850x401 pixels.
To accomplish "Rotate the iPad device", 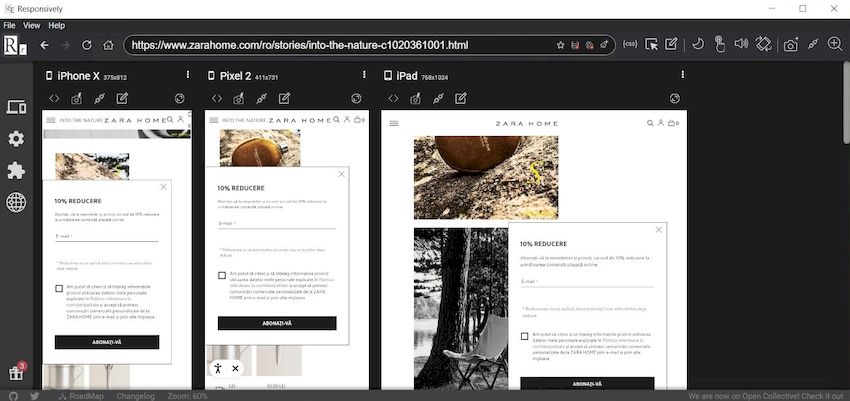I will [675, 98].
